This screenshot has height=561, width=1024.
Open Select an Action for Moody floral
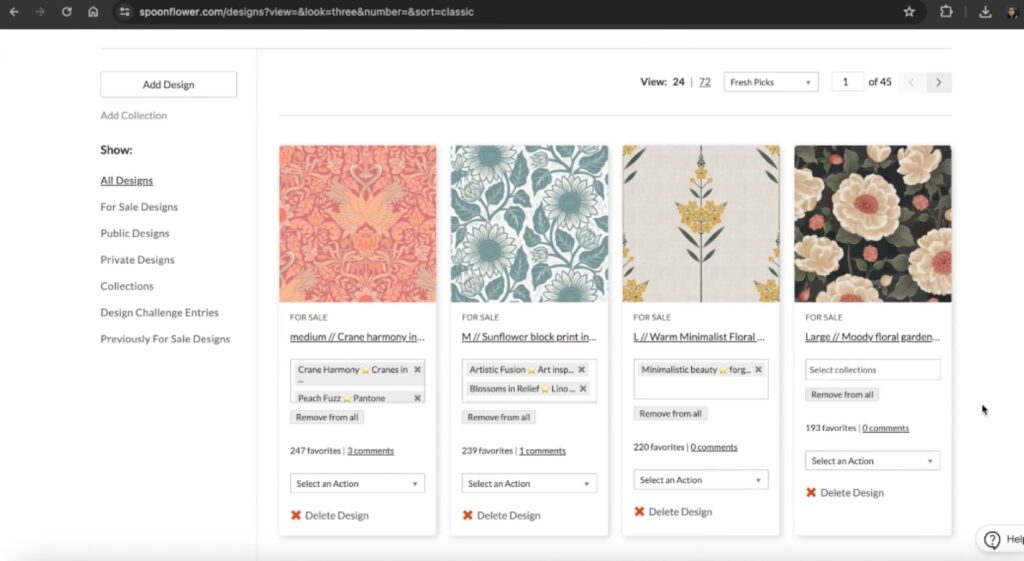(x=872, y=461)
